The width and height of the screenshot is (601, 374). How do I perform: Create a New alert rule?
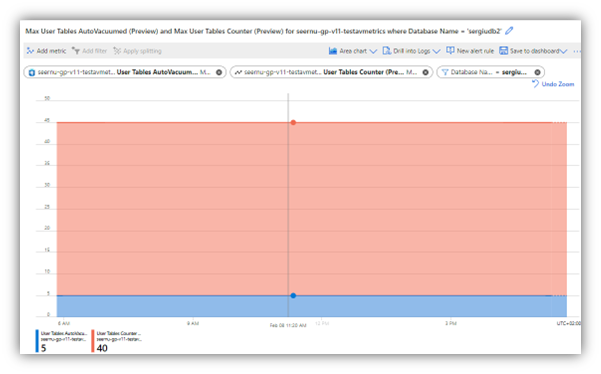click(470, 51)
